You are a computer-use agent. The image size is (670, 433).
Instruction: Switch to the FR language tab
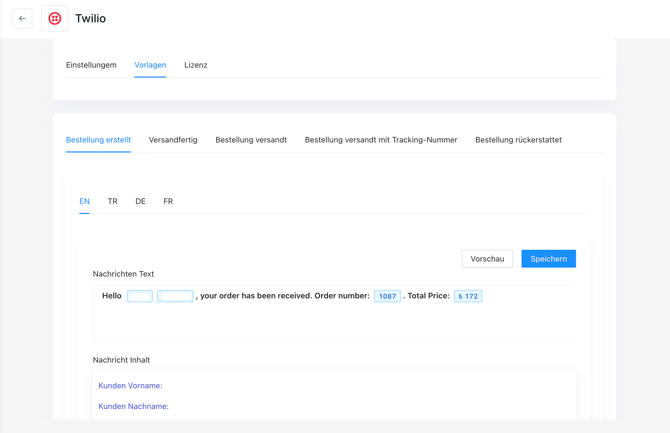168,201
